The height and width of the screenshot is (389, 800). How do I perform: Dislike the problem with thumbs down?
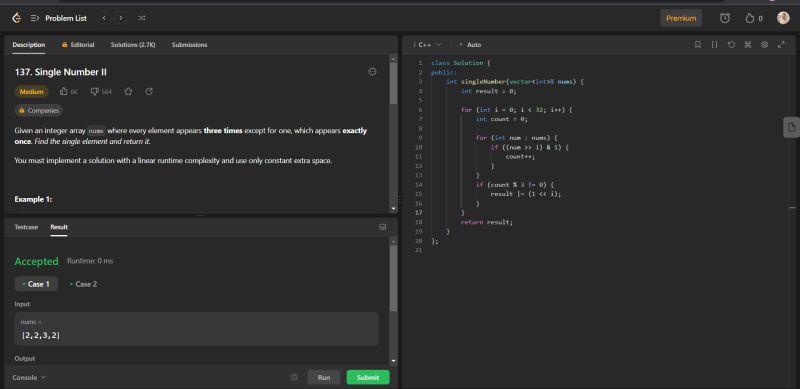coord(94,92)
